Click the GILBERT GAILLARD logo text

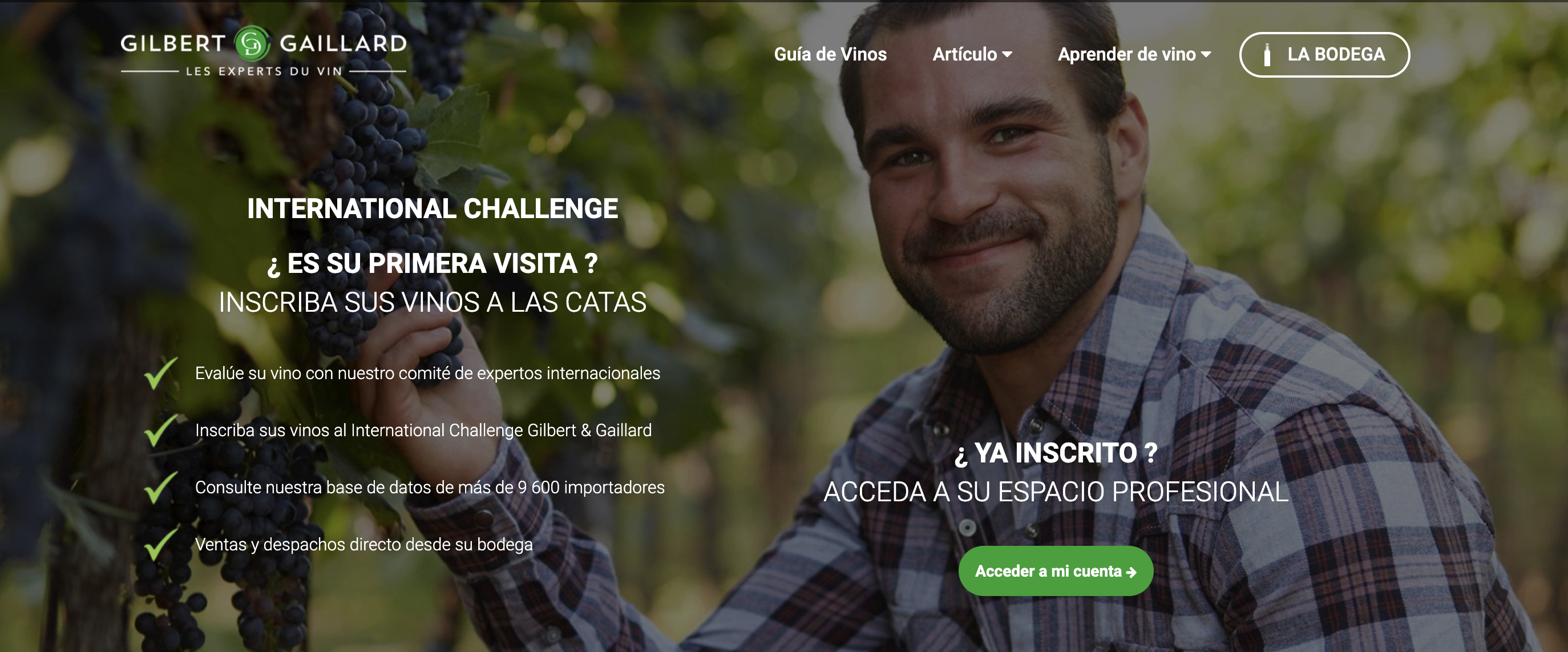264,43
